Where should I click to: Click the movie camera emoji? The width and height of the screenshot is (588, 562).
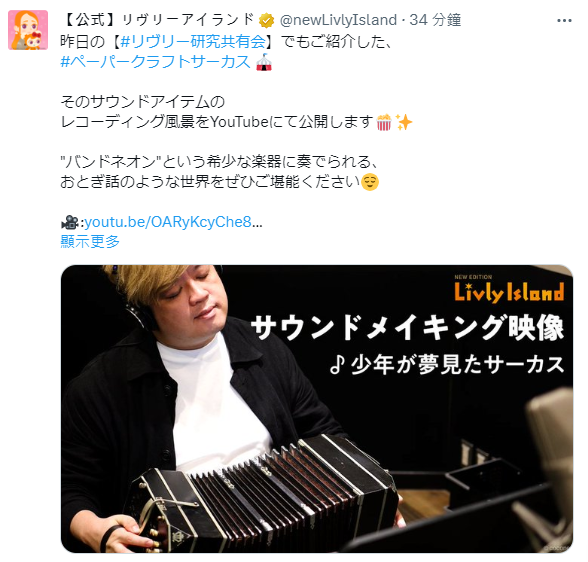tap(69, 222)
